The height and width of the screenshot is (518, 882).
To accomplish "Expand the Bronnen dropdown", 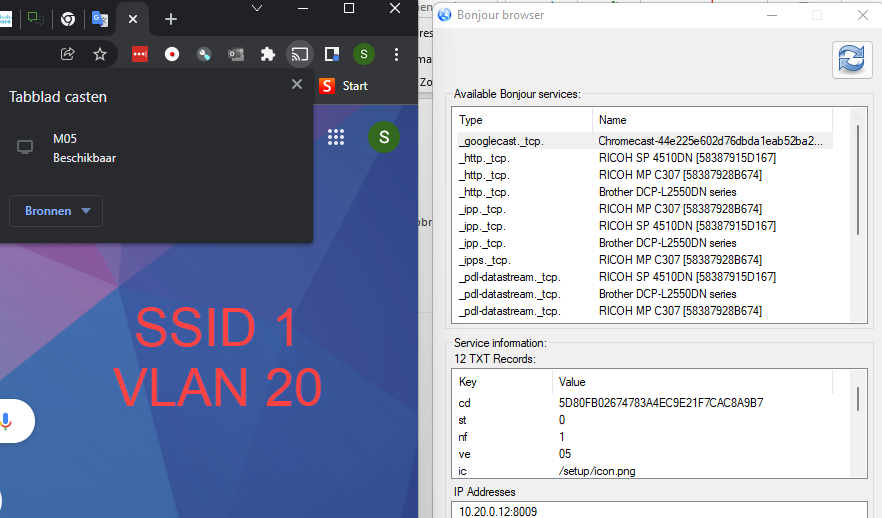I will click(56, 211).
